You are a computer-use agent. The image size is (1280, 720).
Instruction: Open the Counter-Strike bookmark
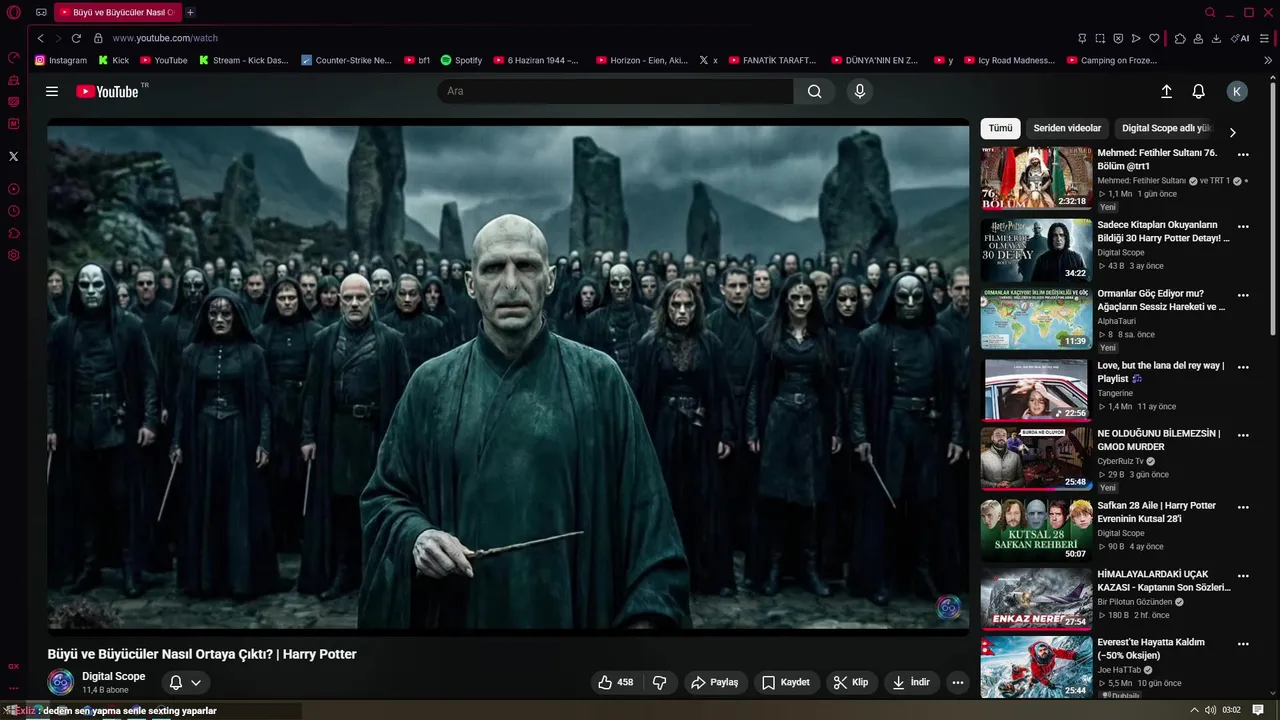pyautogui.click(x=346, y=60)
